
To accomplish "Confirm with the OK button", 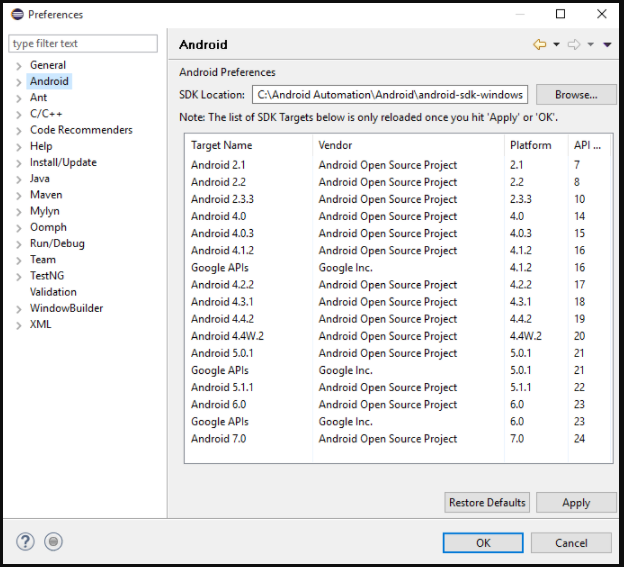I will click(x=483, y=543).
